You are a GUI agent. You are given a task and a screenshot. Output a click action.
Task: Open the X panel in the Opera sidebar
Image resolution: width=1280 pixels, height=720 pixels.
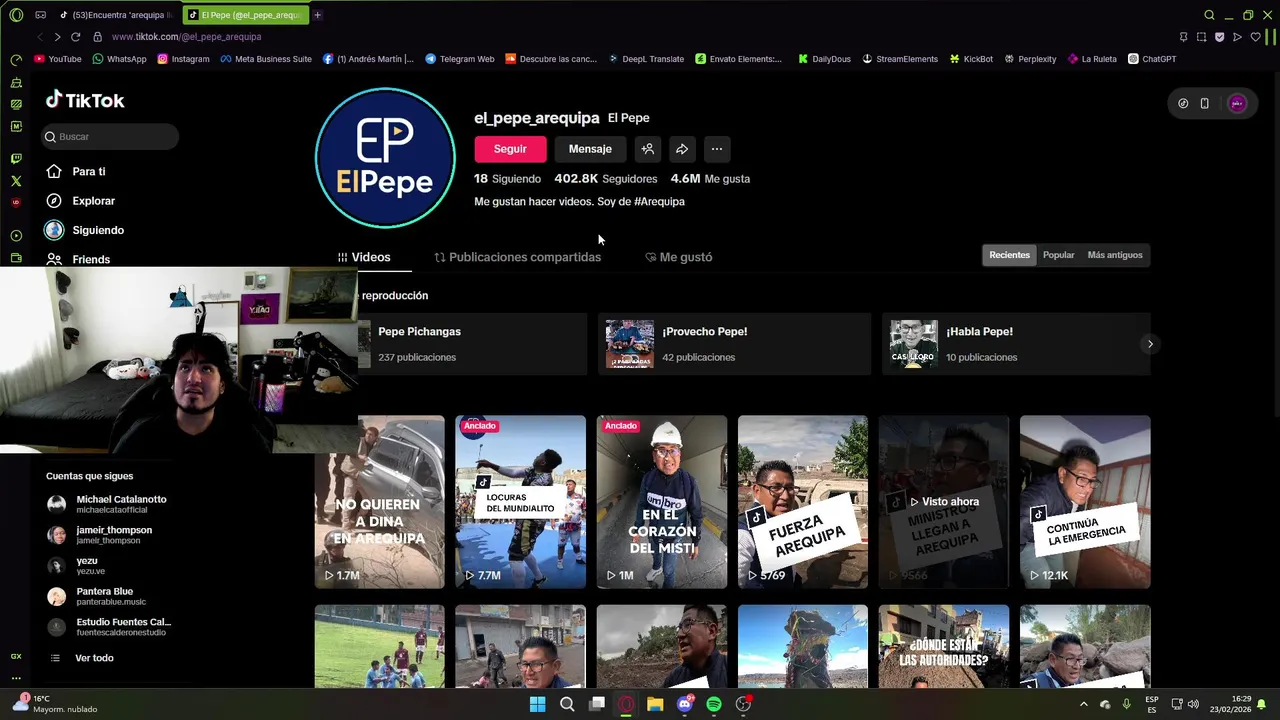(16, 181)
